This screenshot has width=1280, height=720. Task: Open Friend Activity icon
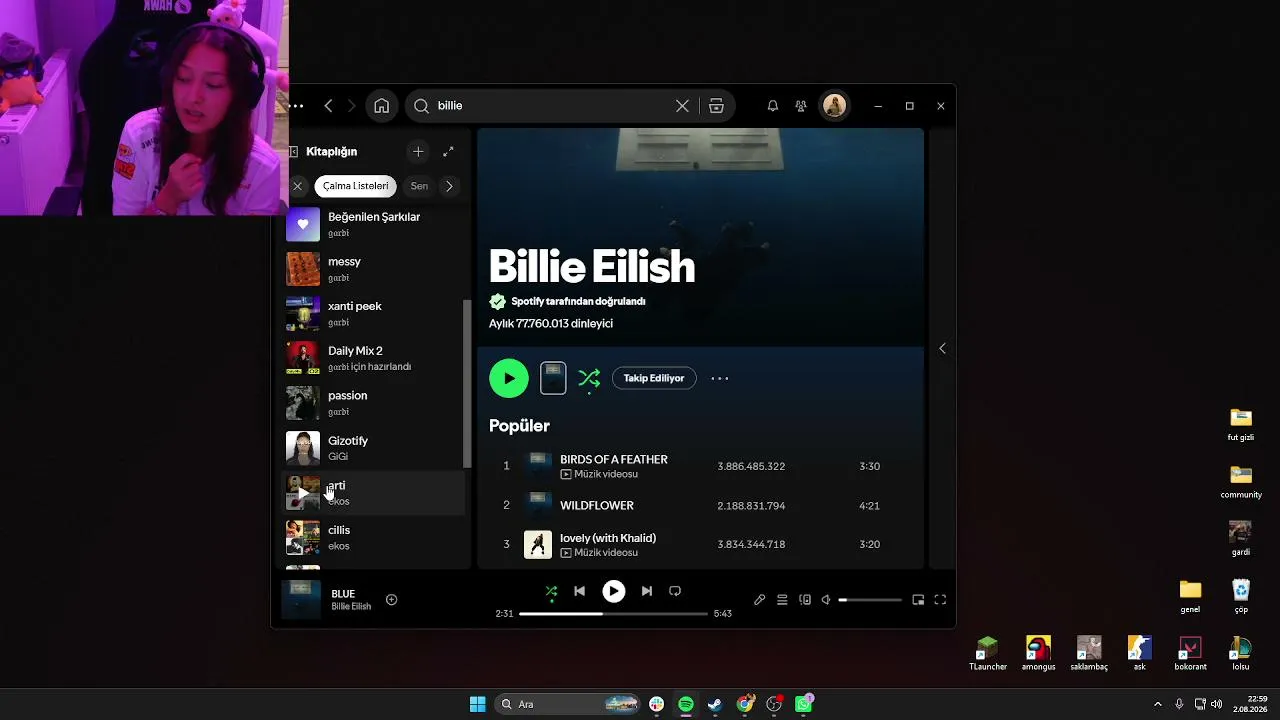coord(801,106)
